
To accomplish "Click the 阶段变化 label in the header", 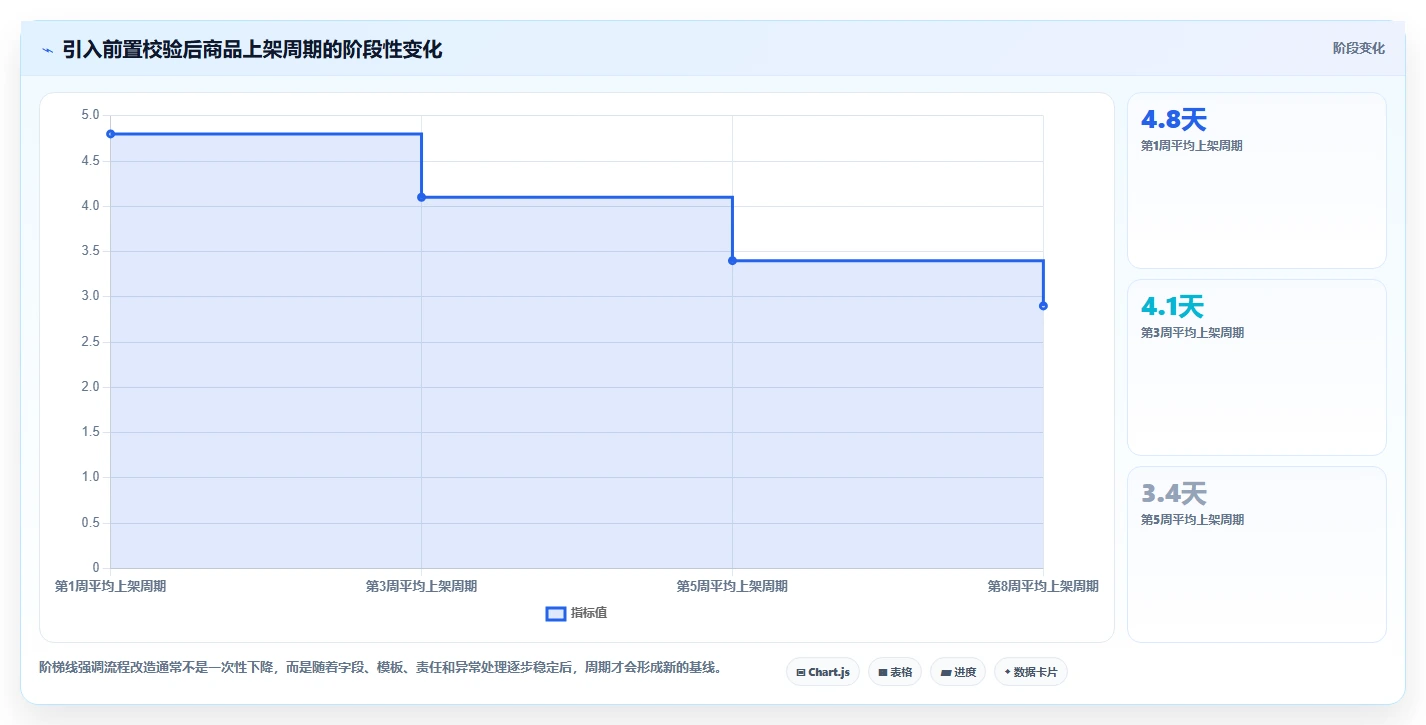I will pyautogui.click(x=1359, y=48).
